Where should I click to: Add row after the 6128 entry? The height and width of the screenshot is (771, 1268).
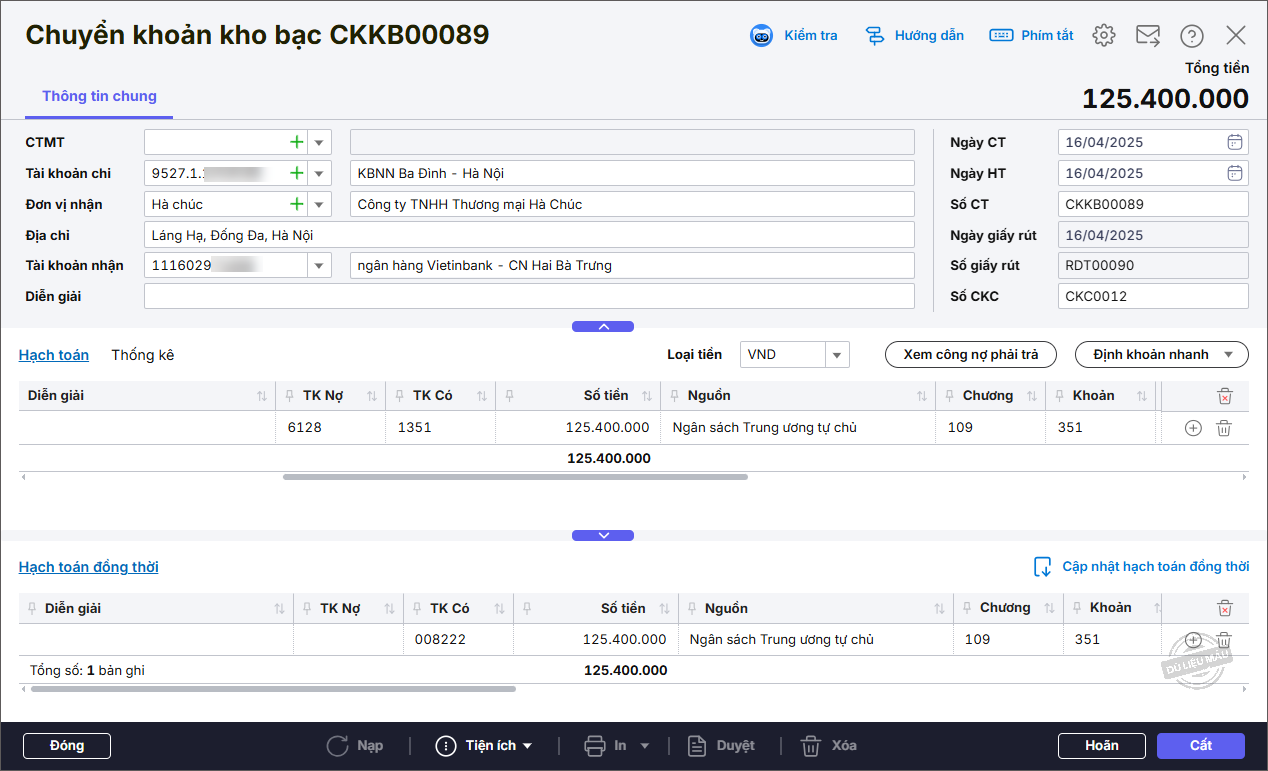click(1192, 428)
